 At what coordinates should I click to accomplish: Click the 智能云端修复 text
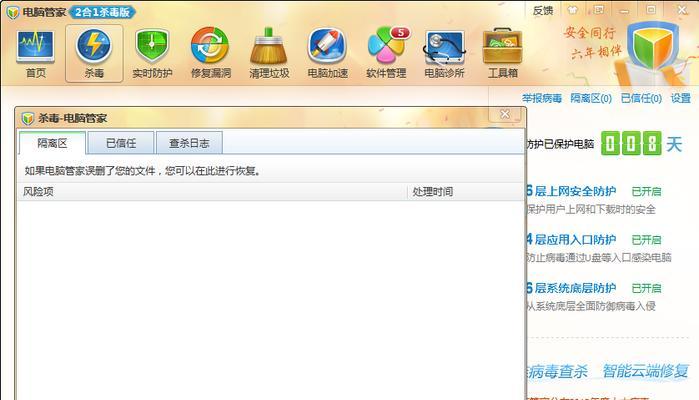pos(645,371)
